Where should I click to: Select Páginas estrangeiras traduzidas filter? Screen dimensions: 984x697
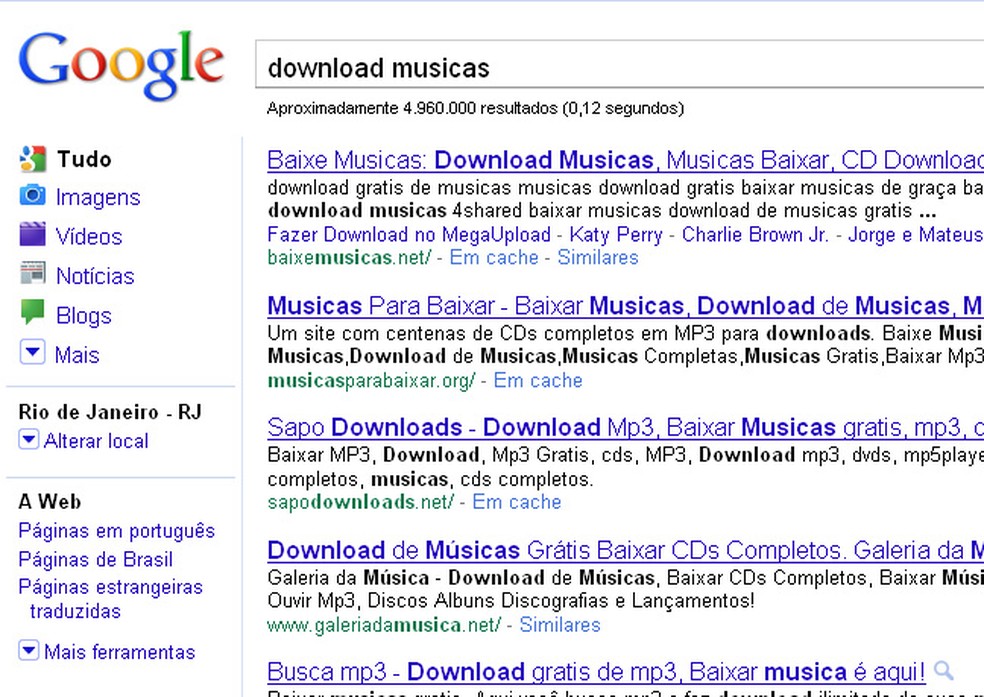click(110, 599)
